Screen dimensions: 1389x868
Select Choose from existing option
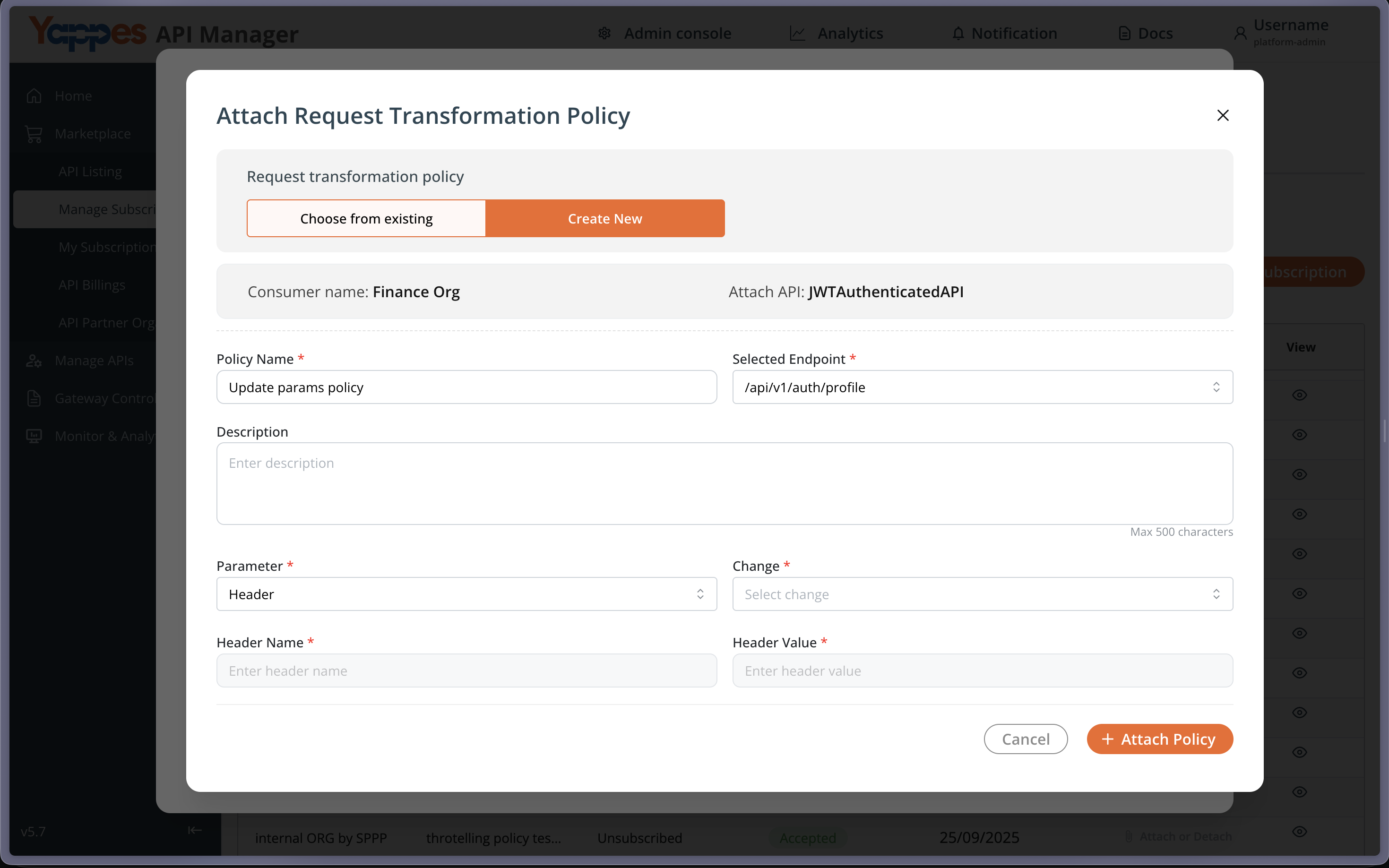tap(366, 218)
